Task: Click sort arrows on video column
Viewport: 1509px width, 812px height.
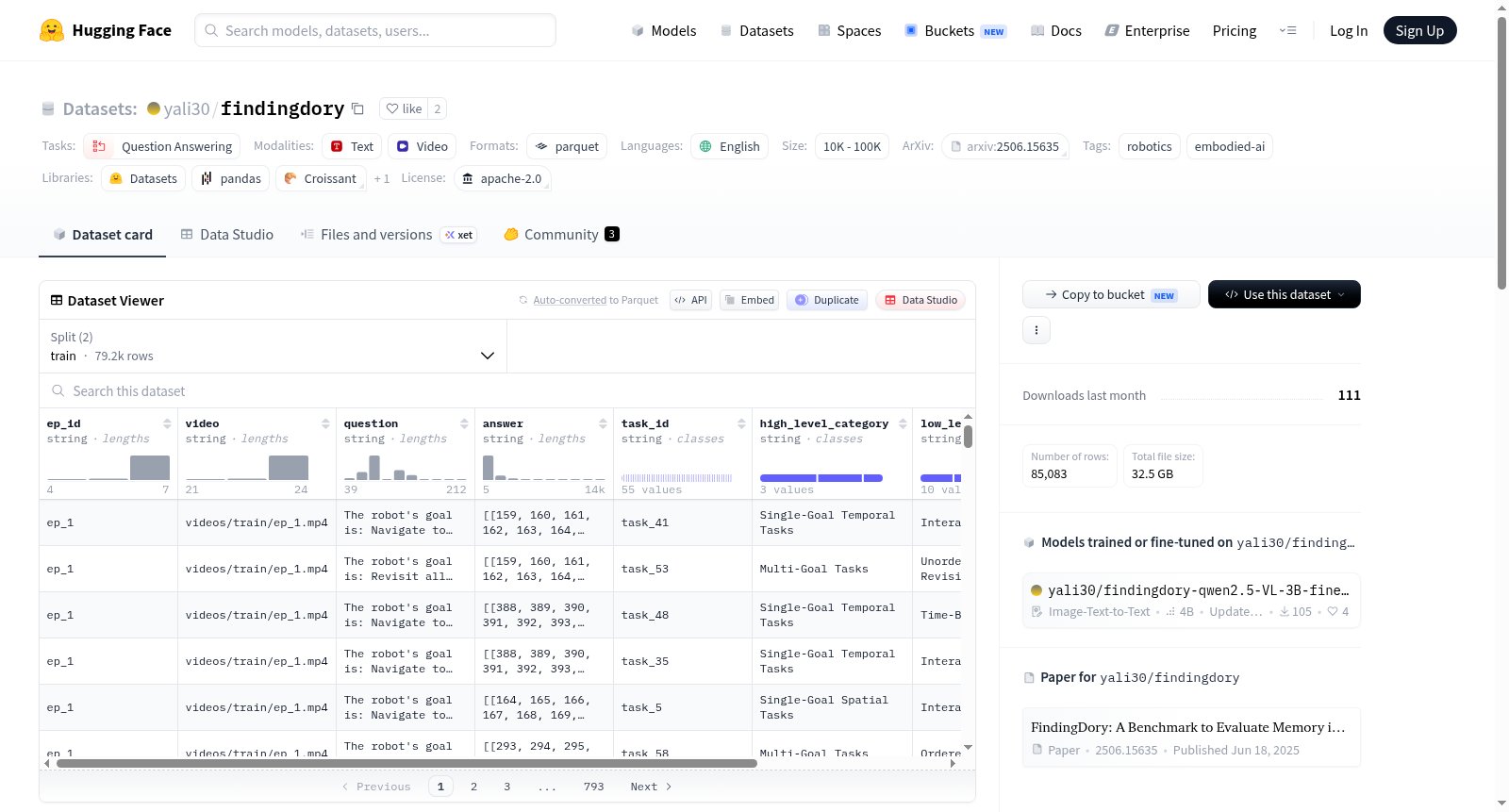Action: 325,423
